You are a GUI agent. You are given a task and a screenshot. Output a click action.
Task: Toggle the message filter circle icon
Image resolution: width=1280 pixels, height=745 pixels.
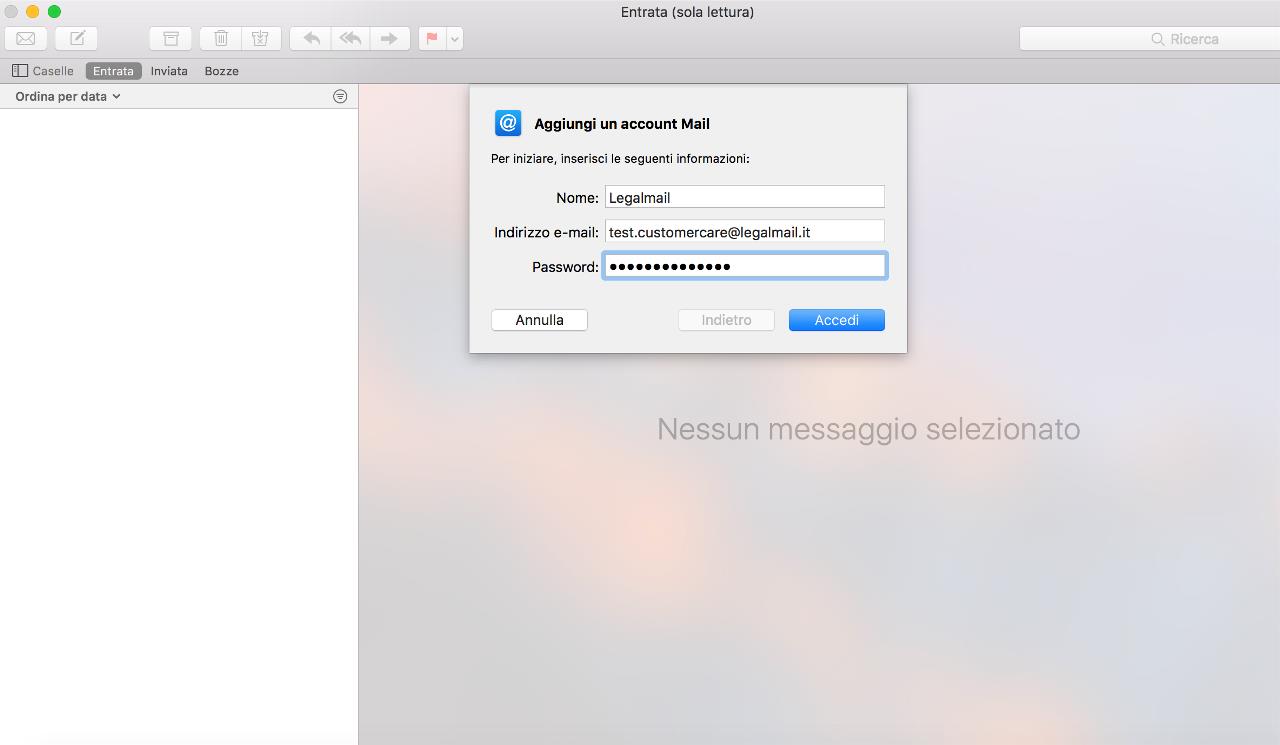pyautogui.click(x=340, y=97)
